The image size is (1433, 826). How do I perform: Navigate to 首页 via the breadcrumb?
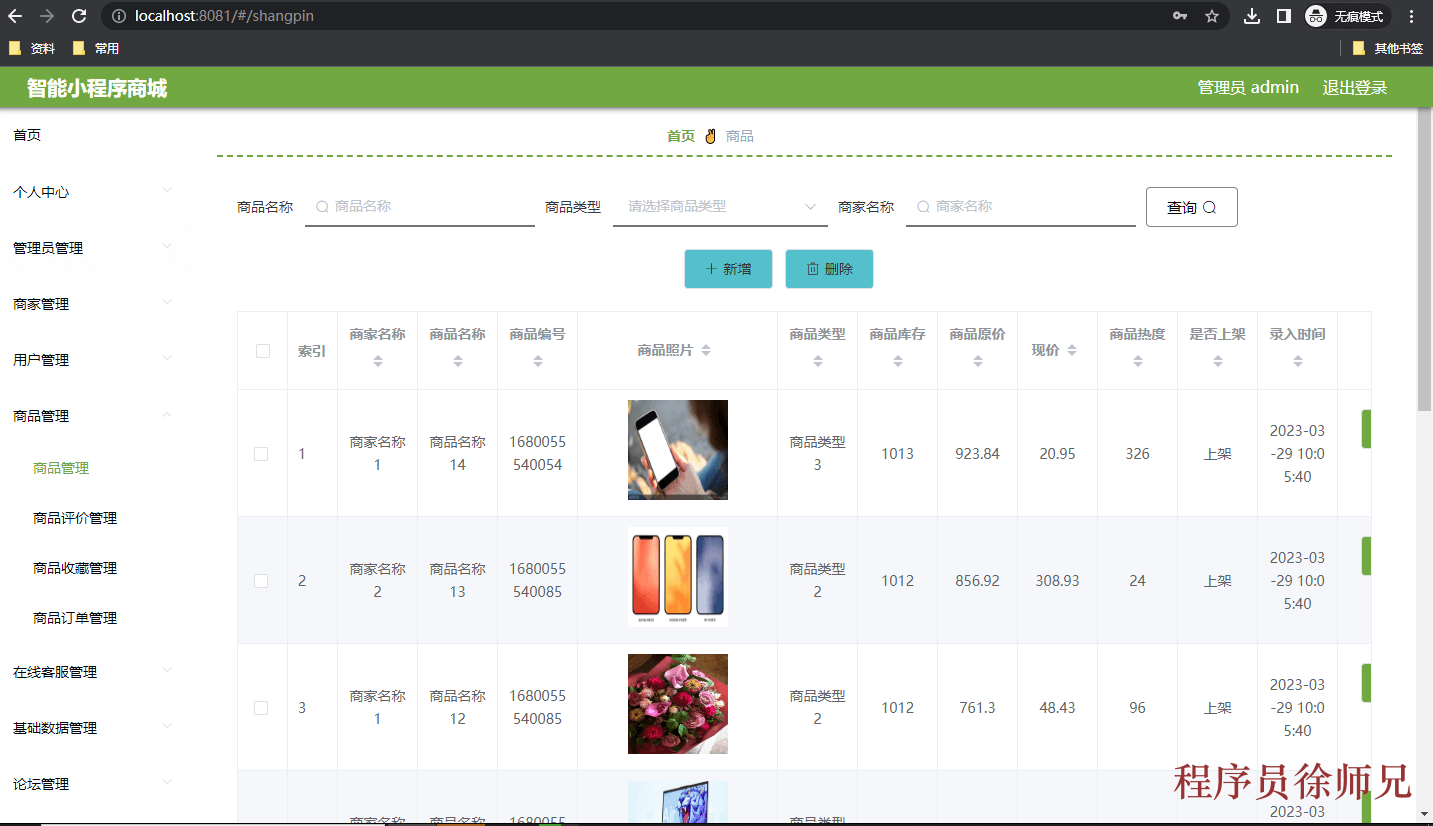coord(679,135)
